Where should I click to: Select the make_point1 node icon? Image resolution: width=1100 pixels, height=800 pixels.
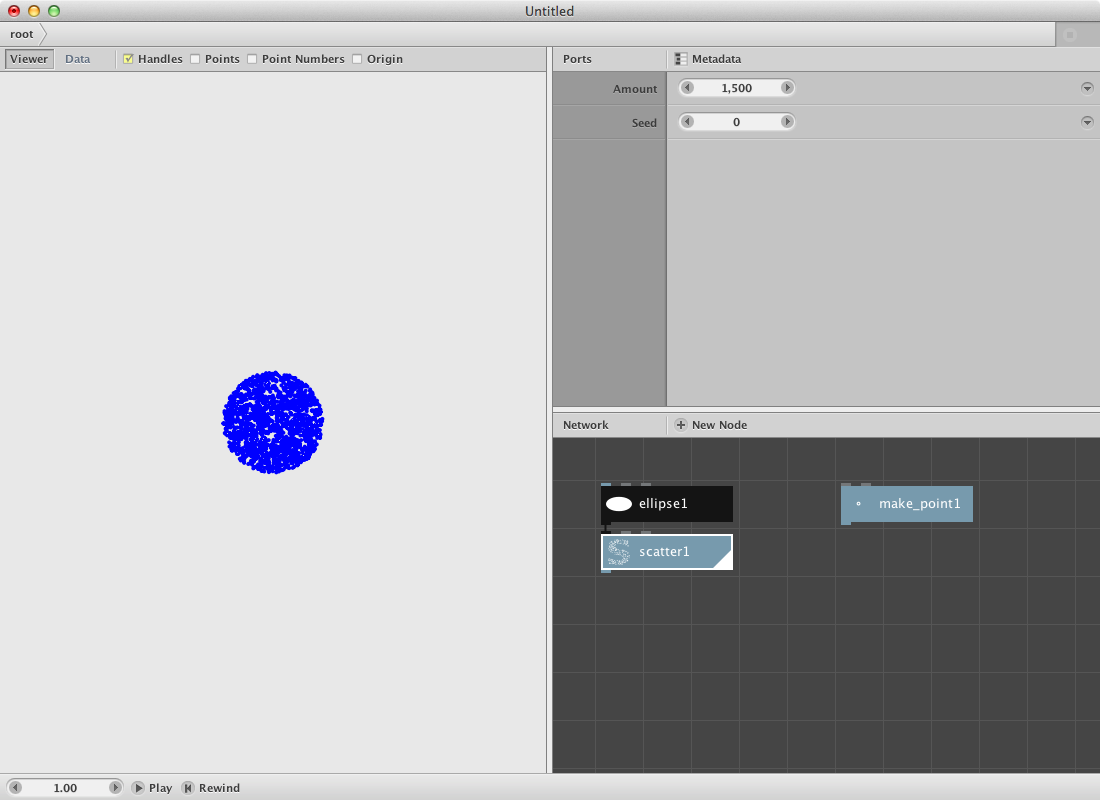[858, 504]
